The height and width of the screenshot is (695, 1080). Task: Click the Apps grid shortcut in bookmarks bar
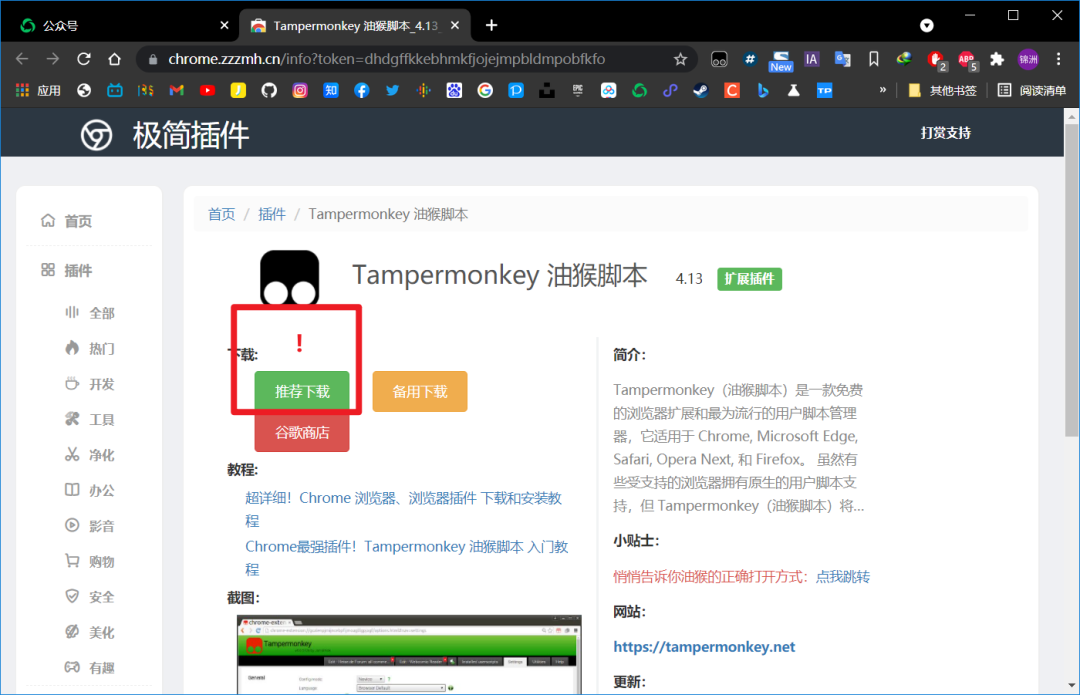(x=39, y=90)
